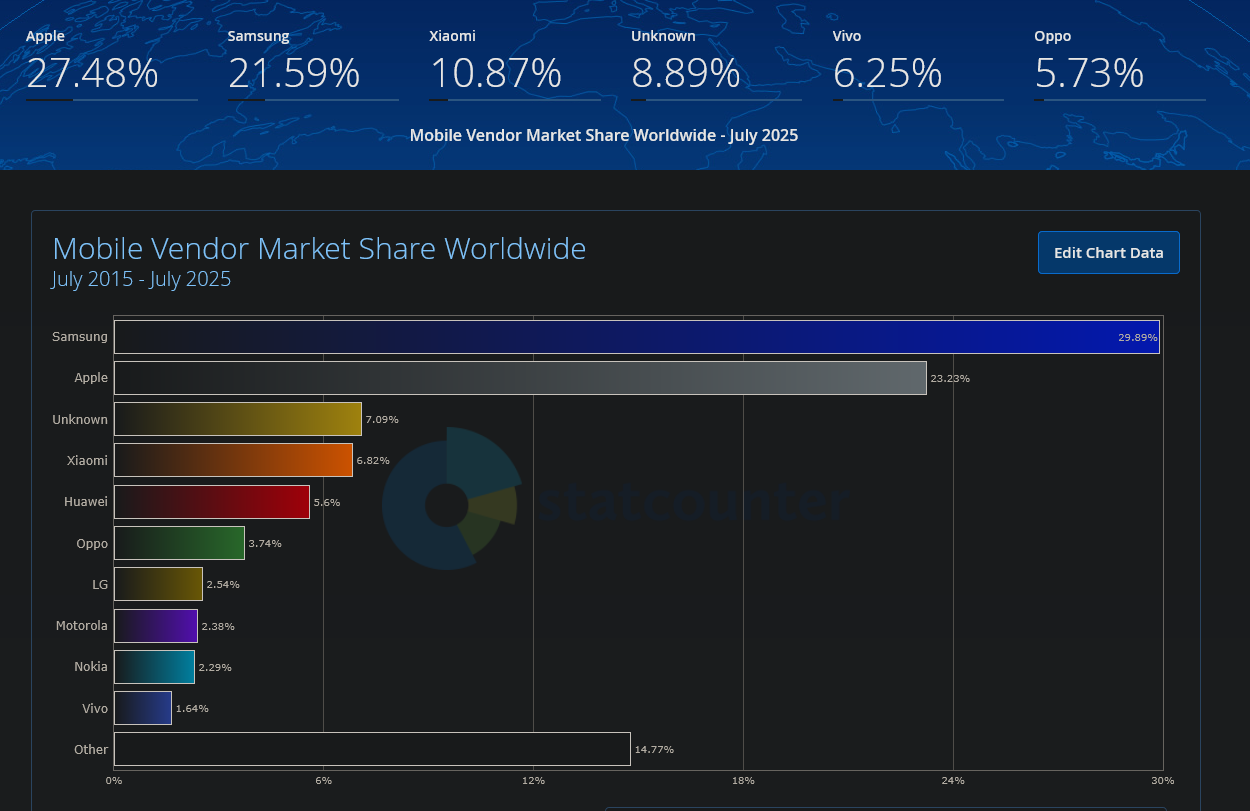Click the Huawei axis label
Image resolution: width=1250 pixels, height=811 pixels.
pos(86,502)
